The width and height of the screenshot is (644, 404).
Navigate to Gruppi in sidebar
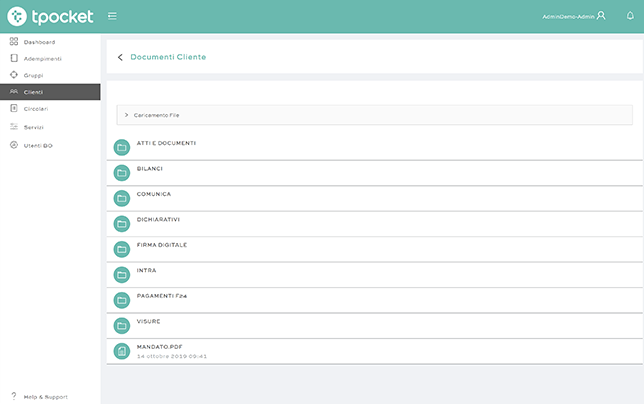[x=33, y=75]
